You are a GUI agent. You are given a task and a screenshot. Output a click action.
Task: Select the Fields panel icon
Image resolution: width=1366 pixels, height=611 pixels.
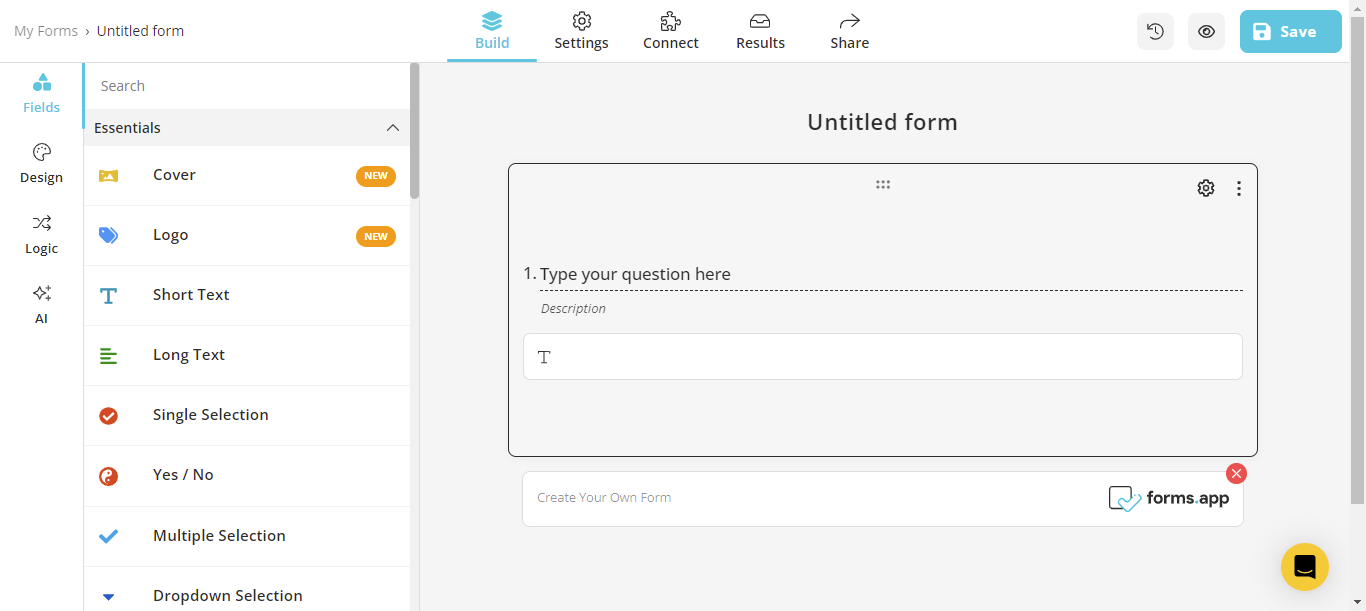click(41, 92)
